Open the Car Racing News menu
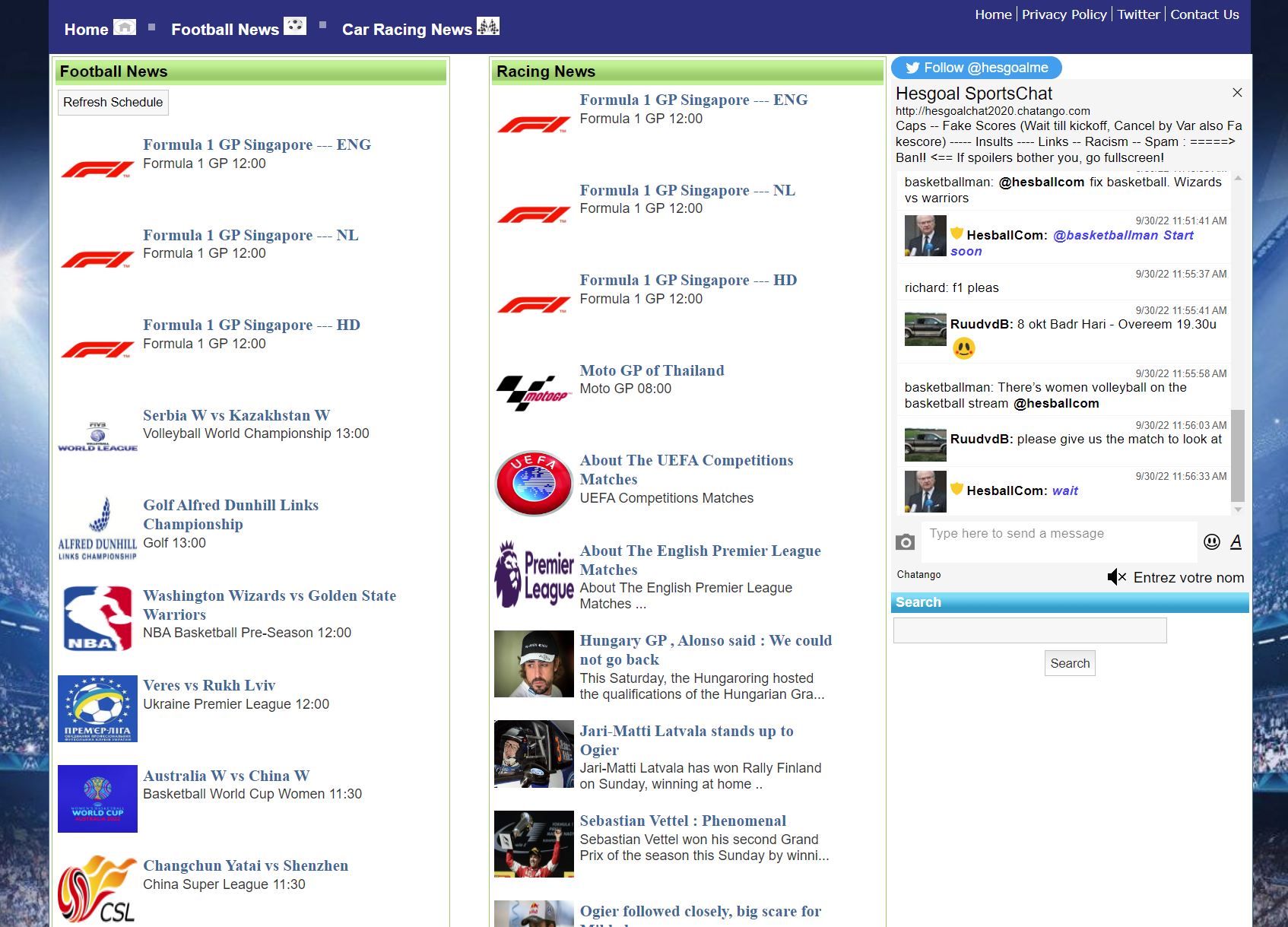 [x=408, y=29]
